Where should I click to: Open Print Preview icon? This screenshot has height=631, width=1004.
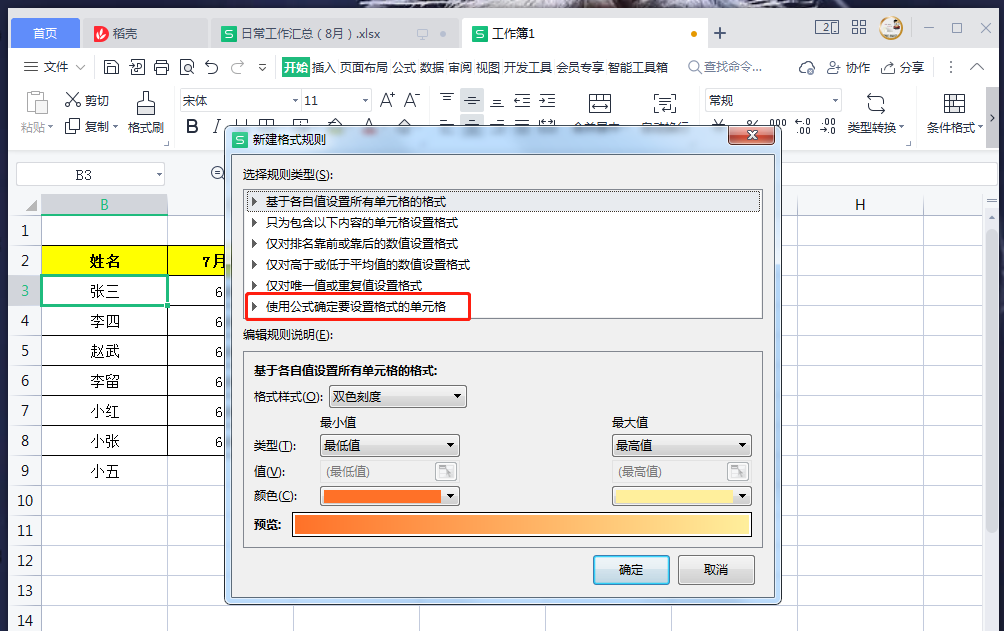point(187,67)
